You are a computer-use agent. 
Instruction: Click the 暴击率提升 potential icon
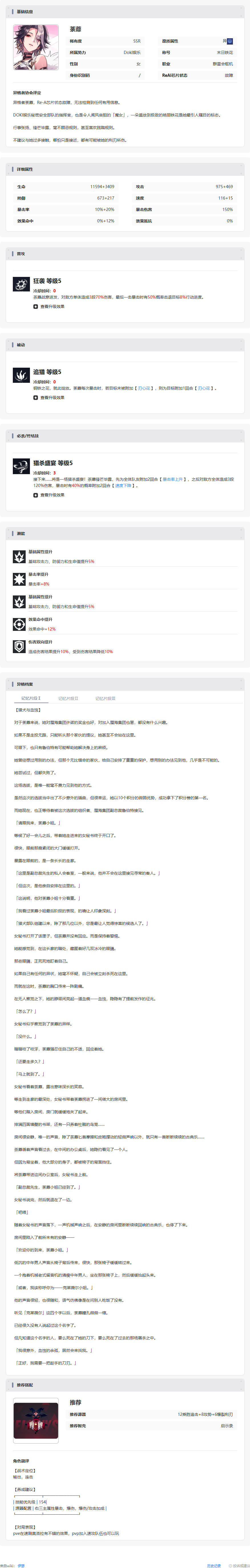(19, 579)
